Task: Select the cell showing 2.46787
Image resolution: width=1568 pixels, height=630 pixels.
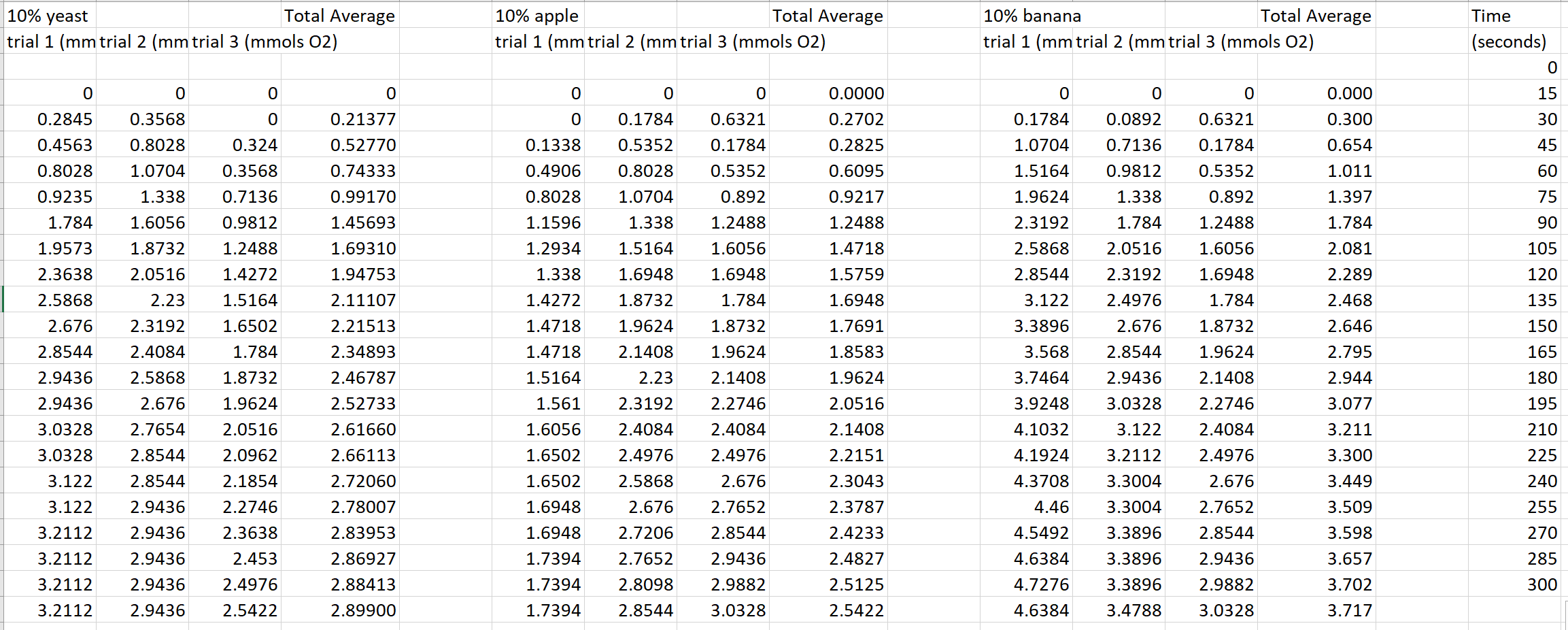Action: [340, 378]
